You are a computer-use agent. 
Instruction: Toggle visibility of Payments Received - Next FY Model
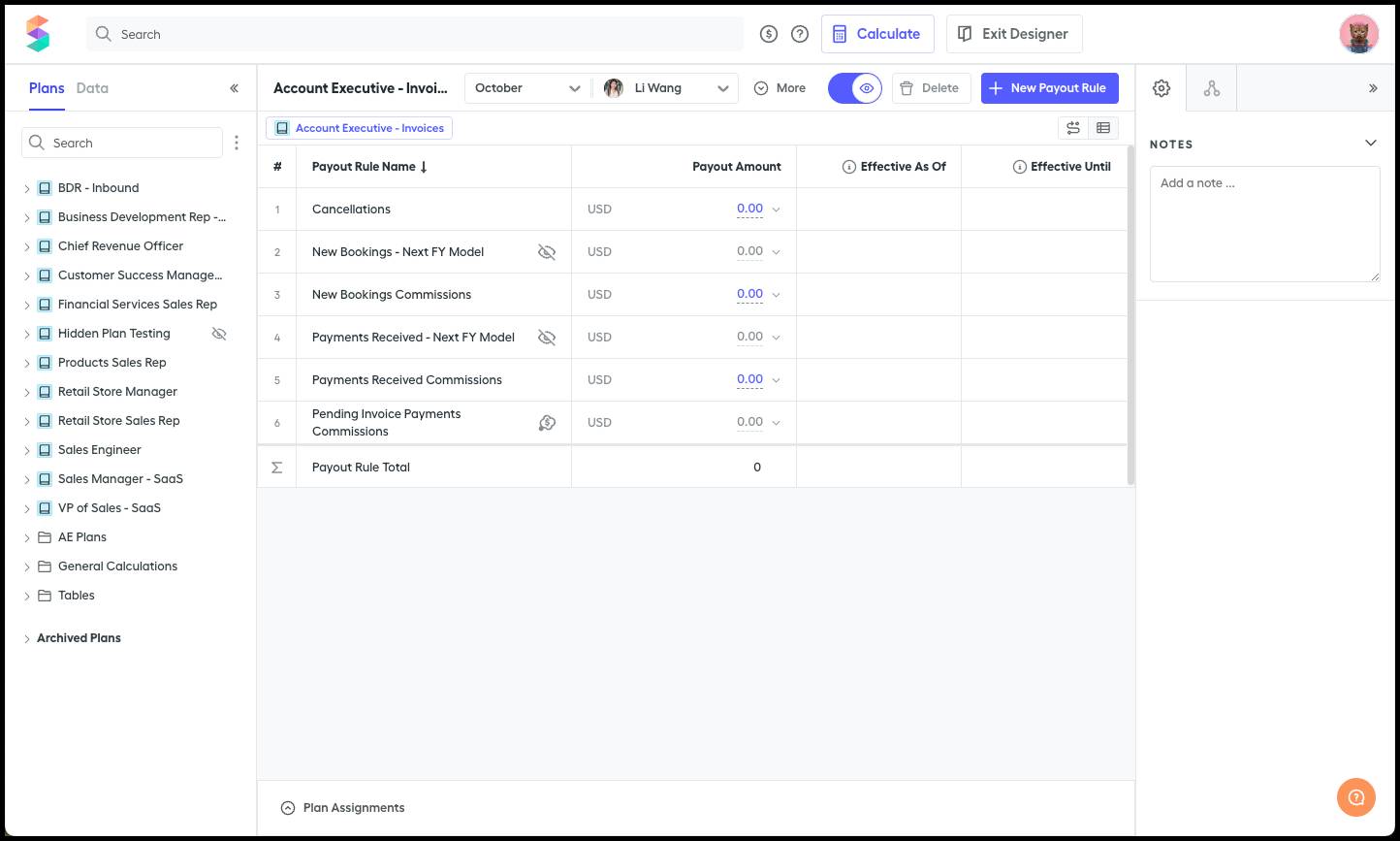click(547, 338)
